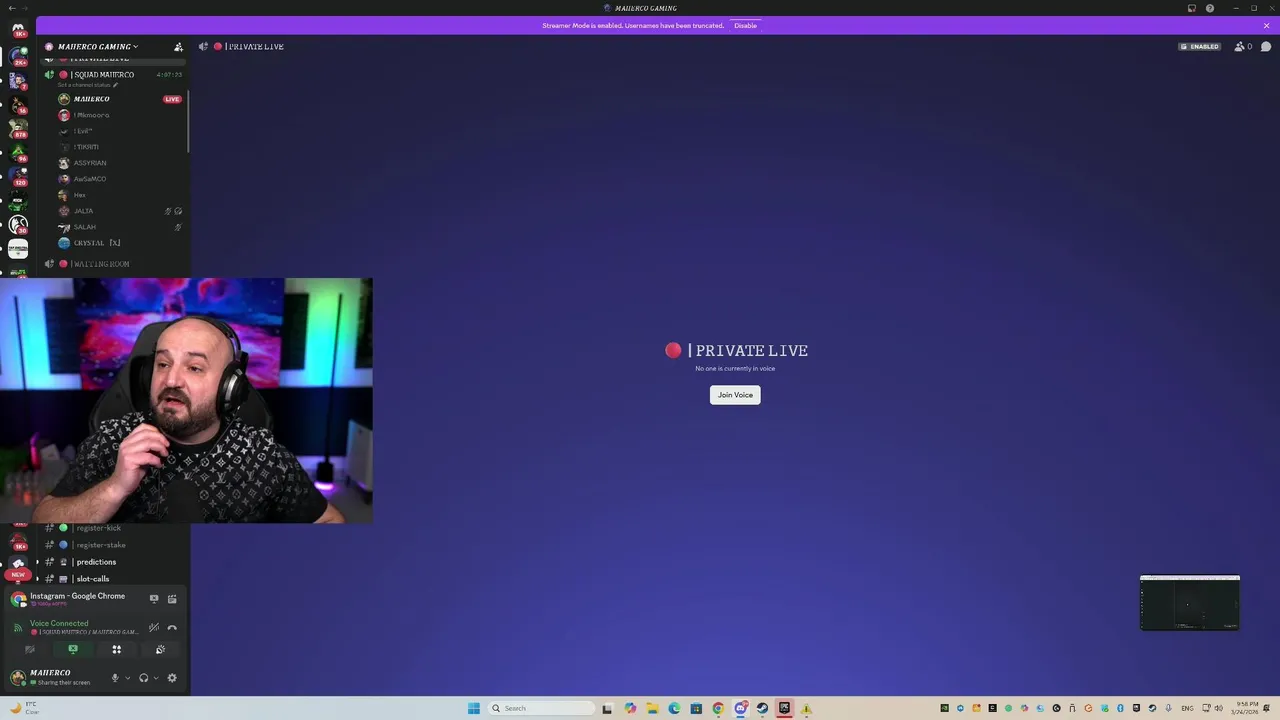Select user ASSYRIAN in voice list

[120, 163]
